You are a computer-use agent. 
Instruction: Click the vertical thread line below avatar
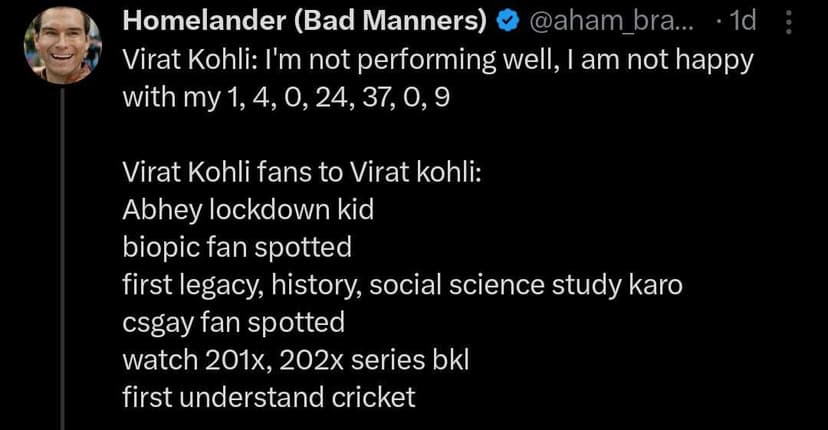coord(63,250)
